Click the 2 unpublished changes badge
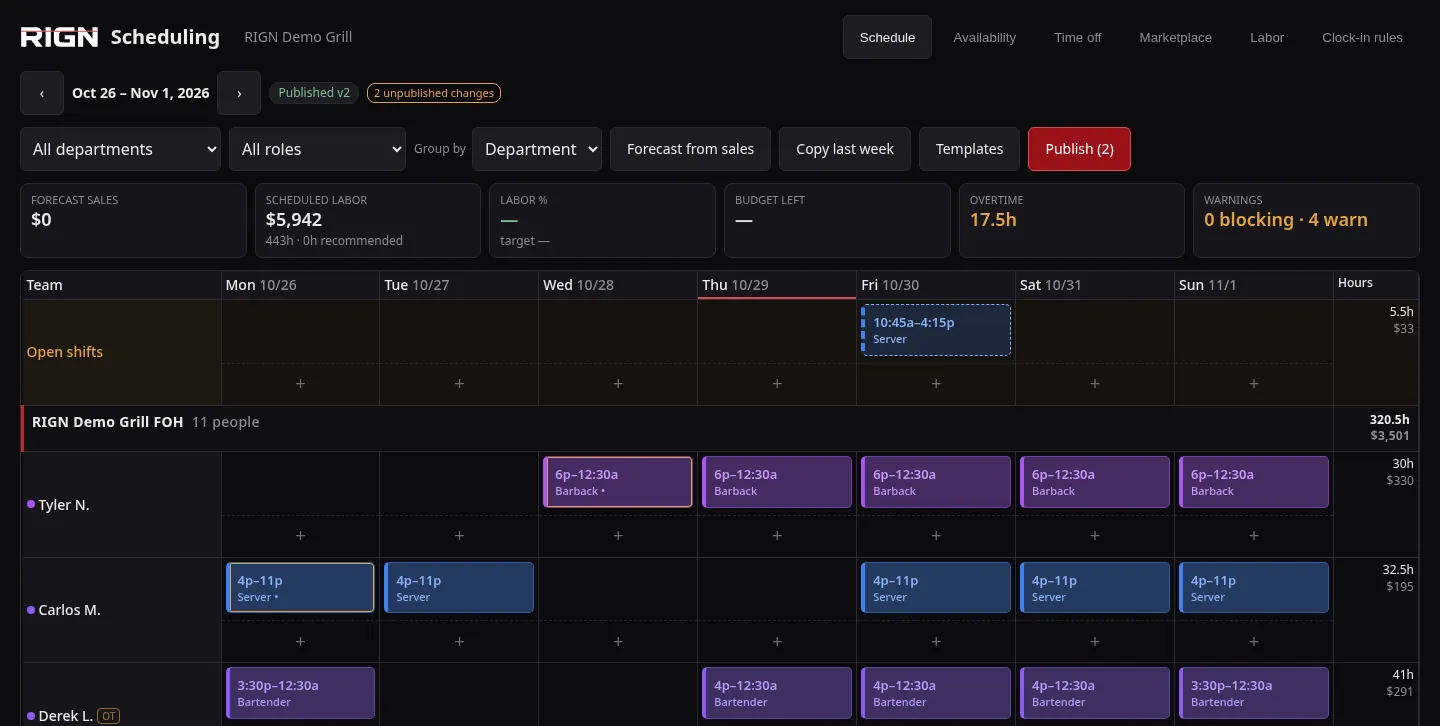 pyautogui.click(x=434, y=93)
